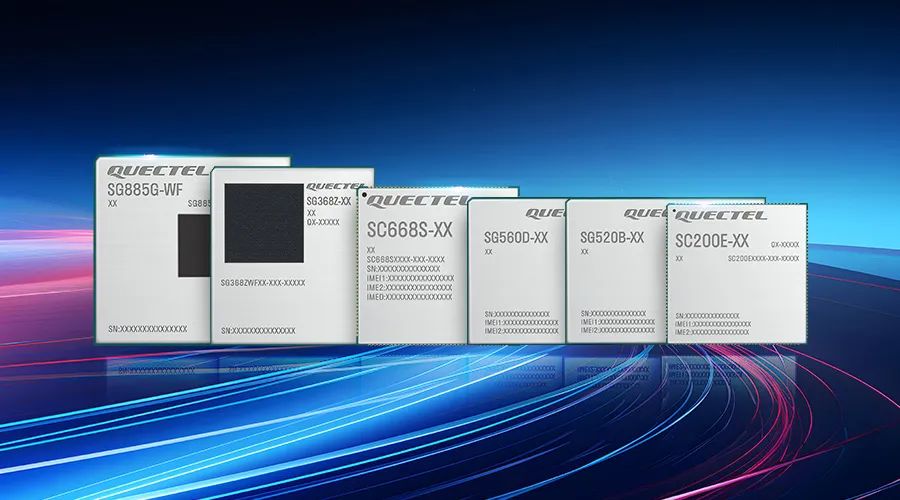Select the SC668S-XX model name text
Screen dimensions: 900x500
pos(409,230)
